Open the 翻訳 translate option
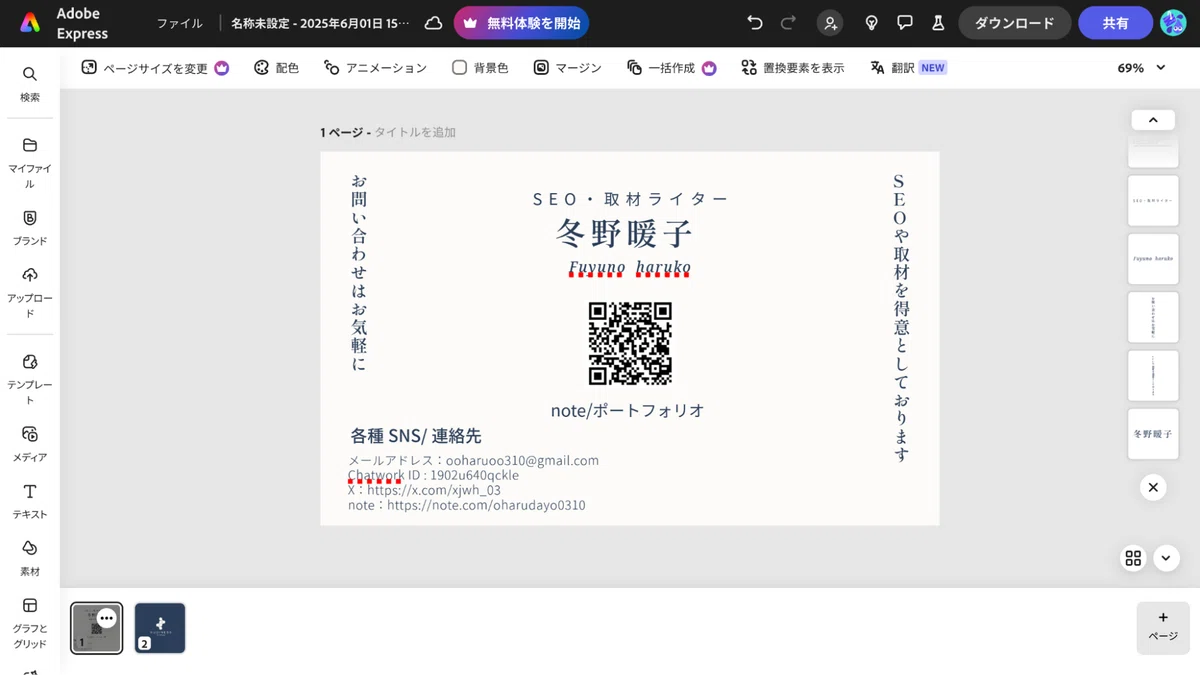 coord(907,68)
